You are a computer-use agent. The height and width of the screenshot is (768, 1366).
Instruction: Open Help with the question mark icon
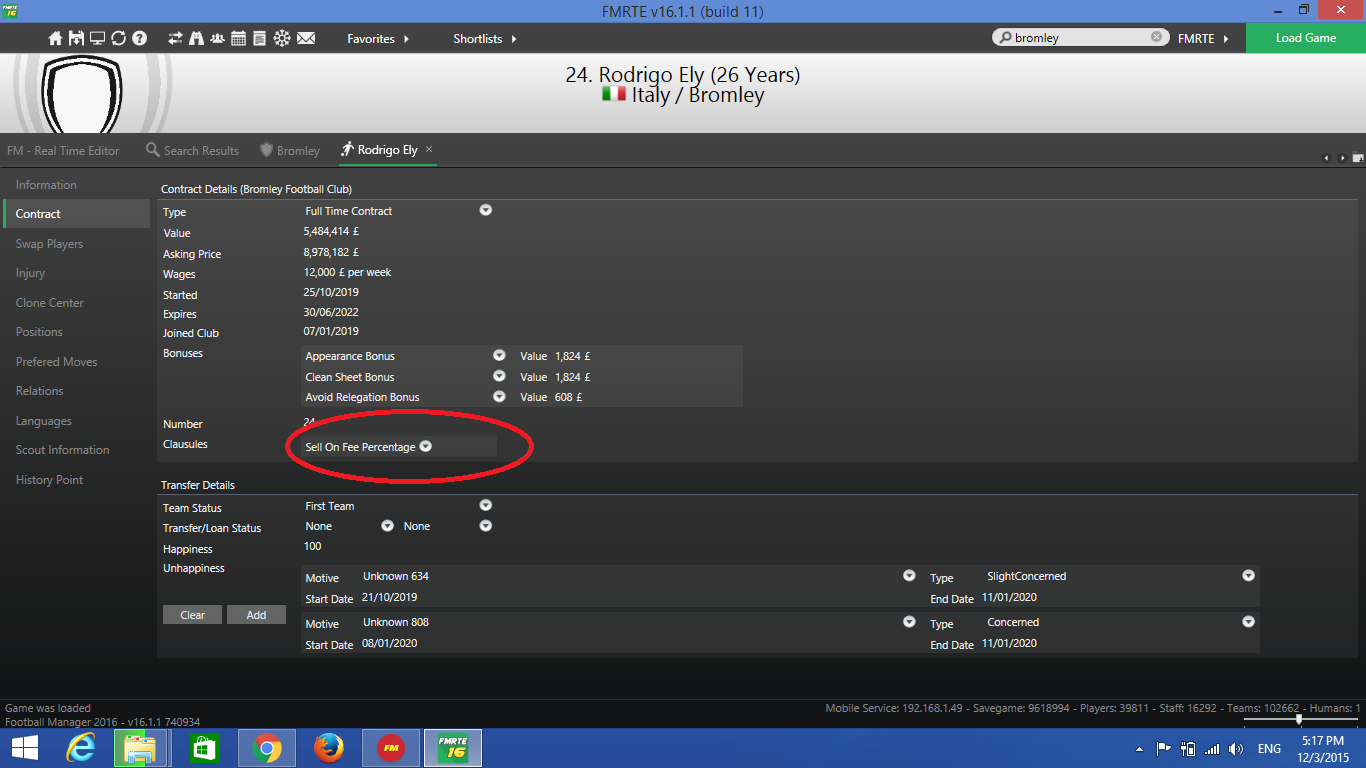click(139, 38)
